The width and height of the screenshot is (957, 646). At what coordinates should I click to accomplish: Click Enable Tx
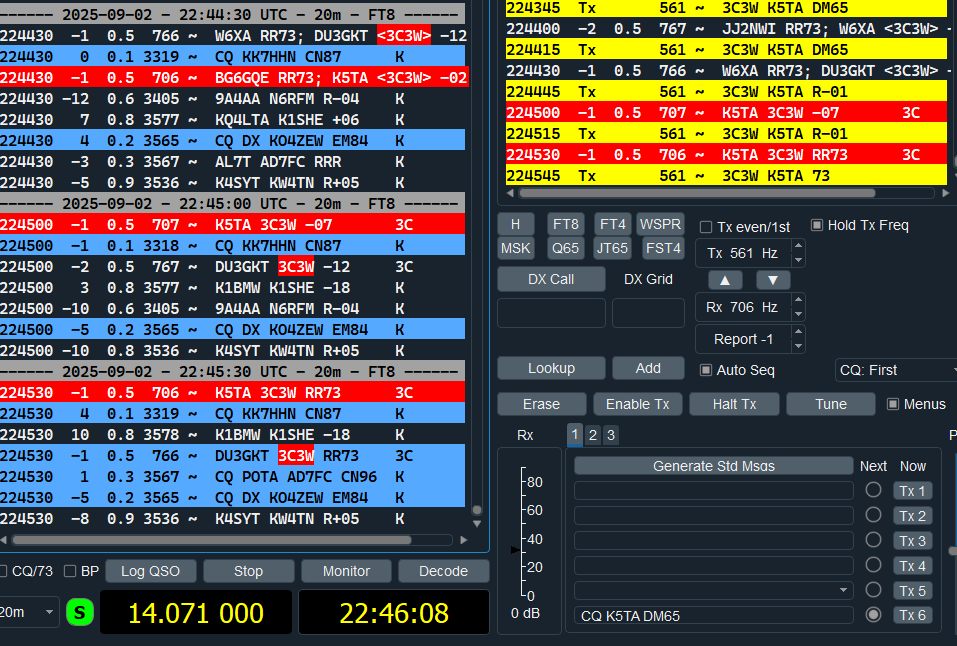638,404
